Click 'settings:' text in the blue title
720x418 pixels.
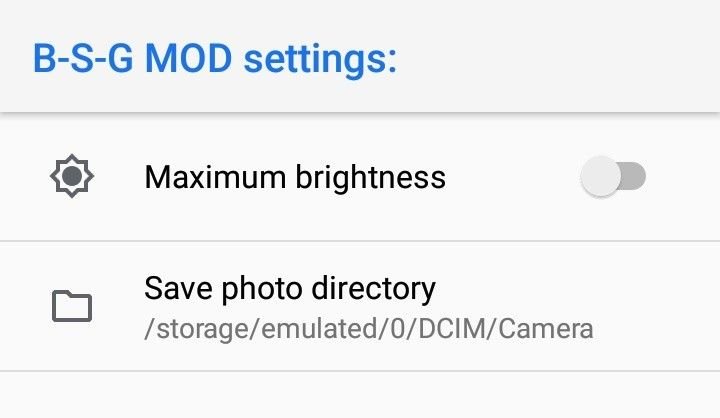(x=320, y=60)
